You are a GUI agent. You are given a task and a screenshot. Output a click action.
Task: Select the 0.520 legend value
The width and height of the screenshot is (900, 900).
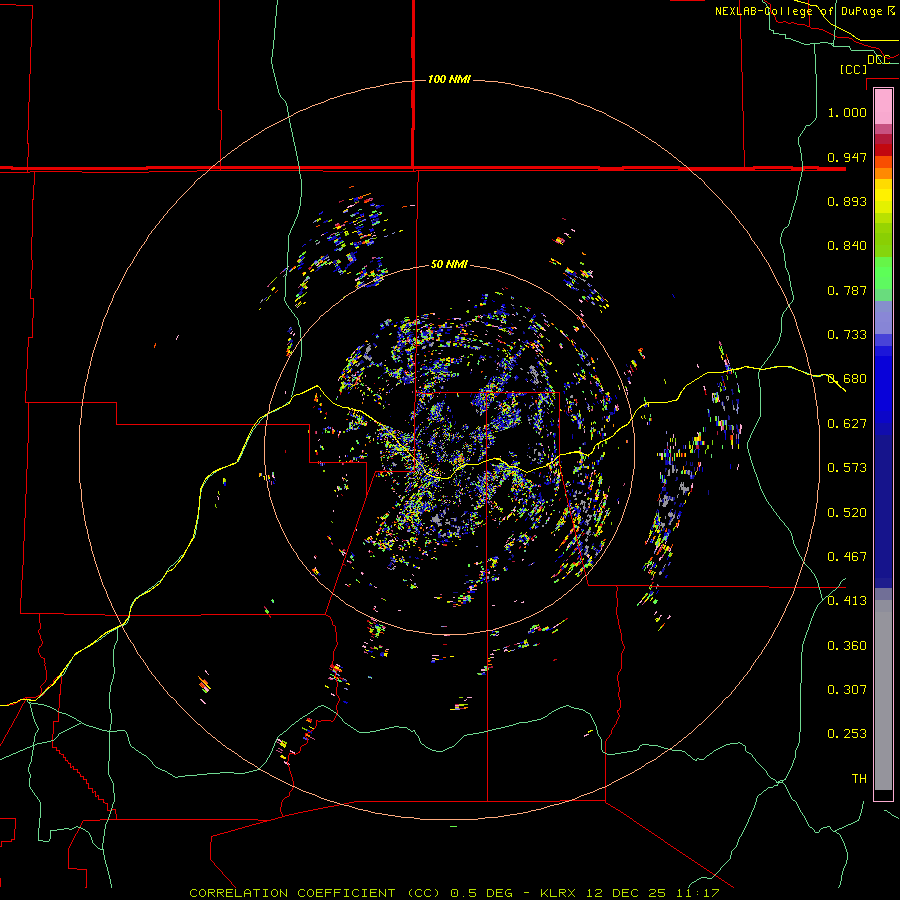pyautogui.click(x=847, y=513)
